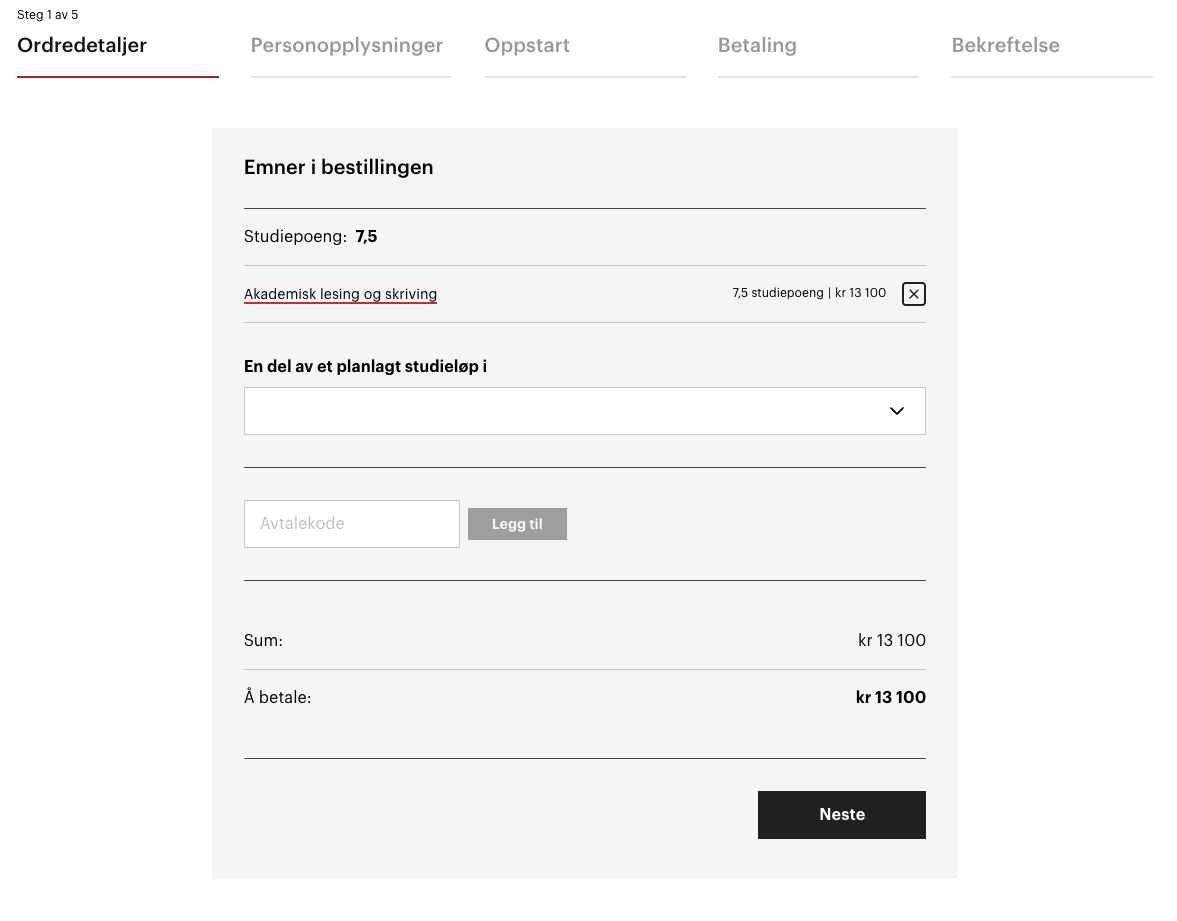Expand the planlagt studieløp dropdown arrow
The width and height of the screenshot is (1177, 921).
tap(896, 411)
